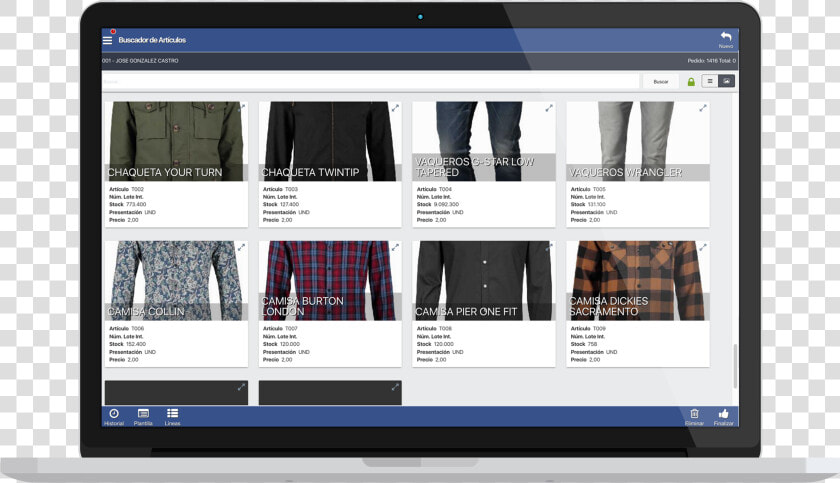Switch to list view
This screenshot has height=483, width=840.
pos(710,81)
